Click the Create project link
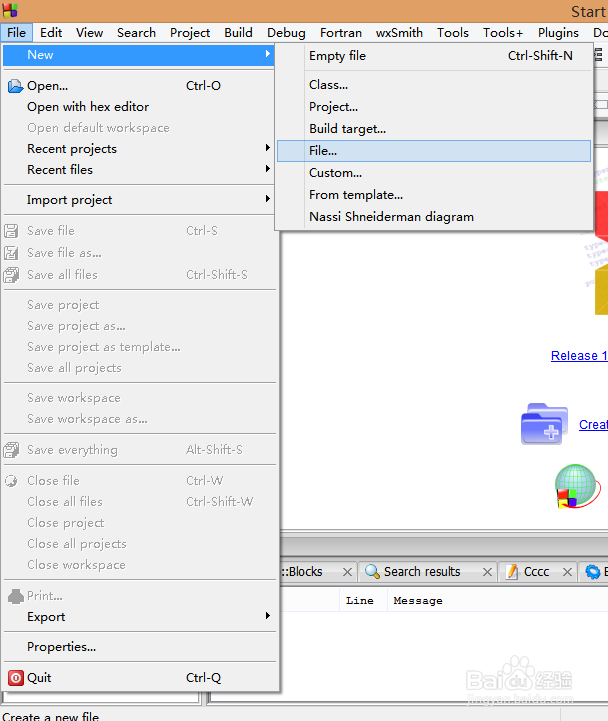Image resolution: width=608 pixels, height=721 pixels. click(593, 424)
